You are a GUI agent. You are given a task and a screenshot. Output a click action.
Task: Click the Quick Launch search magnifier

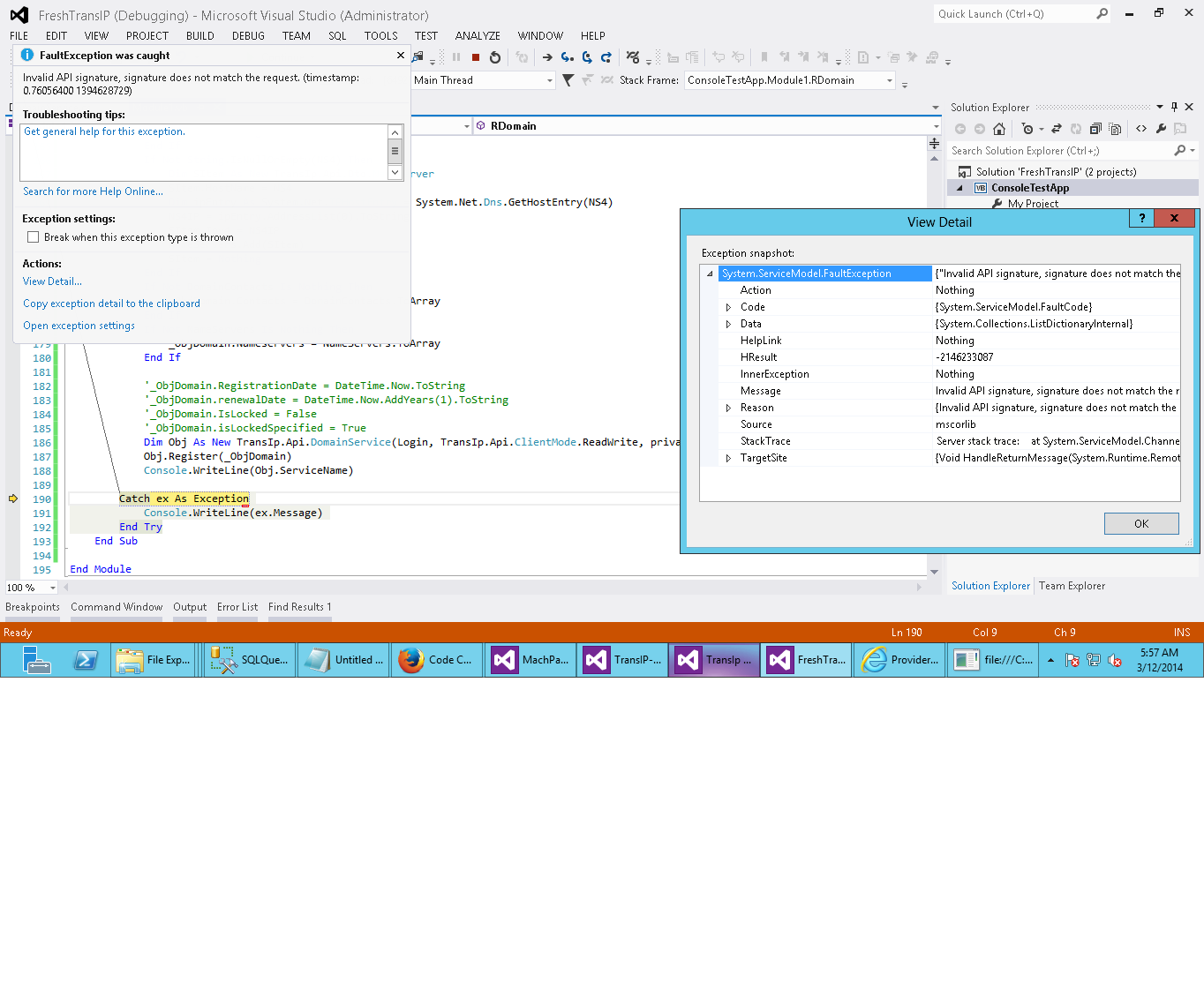1102,13
